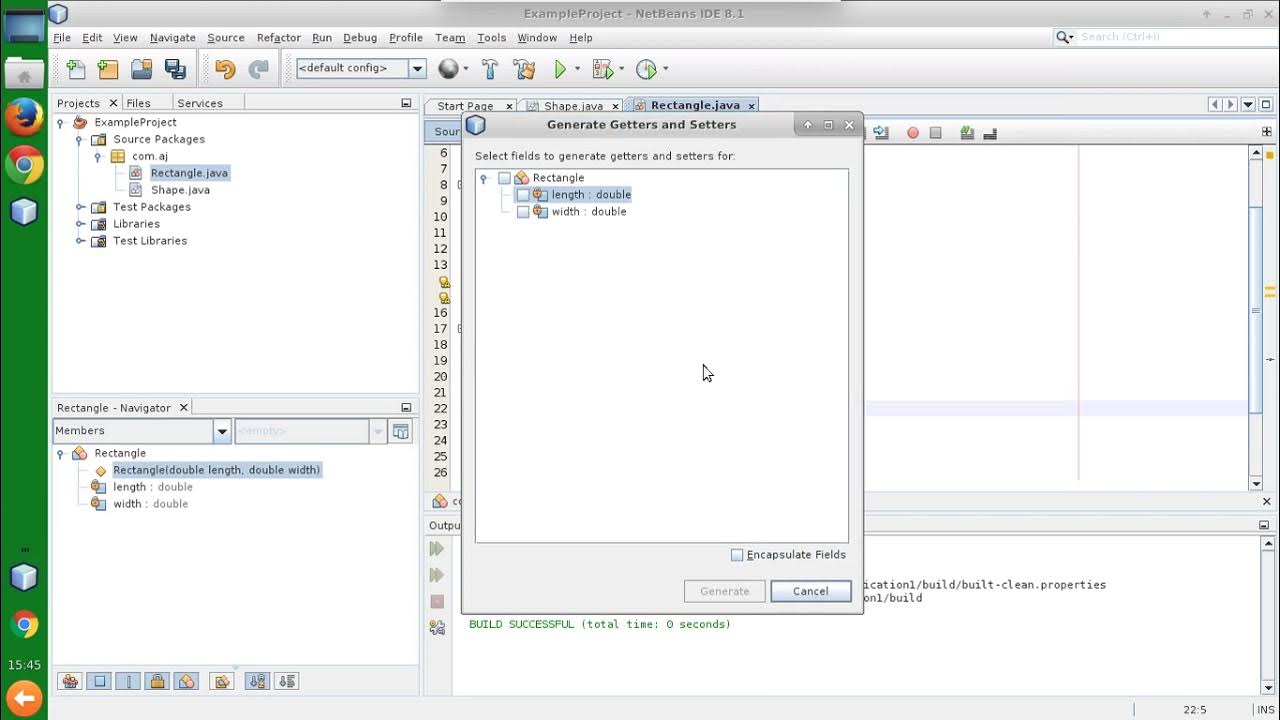Click the split-editor icon at editor toolbar end
This screenshot has height=720, width=1280.
click(1265, 133)
